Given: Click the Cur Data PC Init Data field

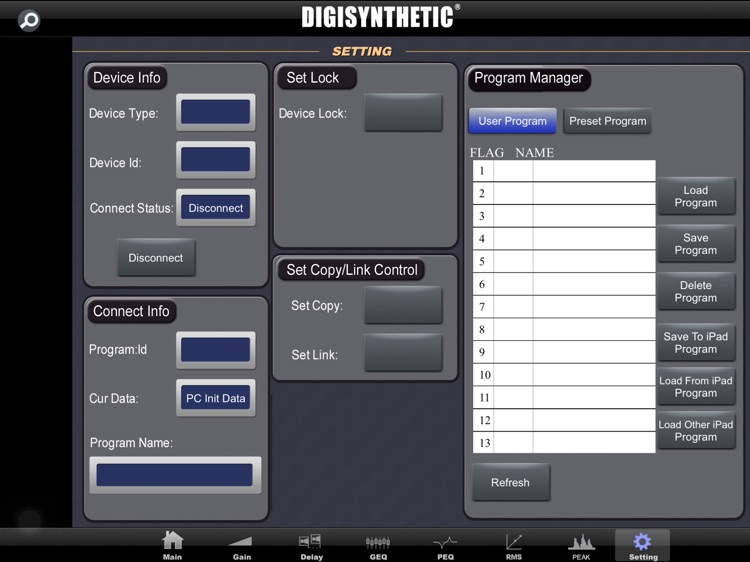Looking at the screenshot, I should (x=216, y=398).
